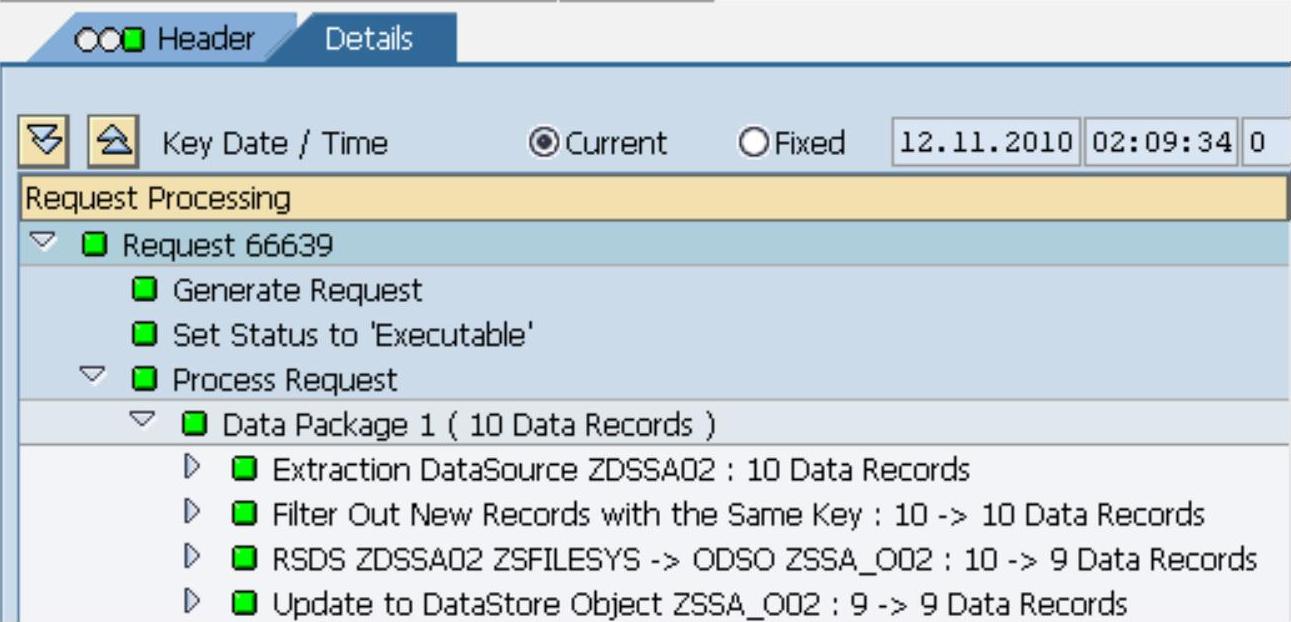Click the key time field 02:09:34
This screenshot has height=622, width=1291.
tap(1161, 144)
